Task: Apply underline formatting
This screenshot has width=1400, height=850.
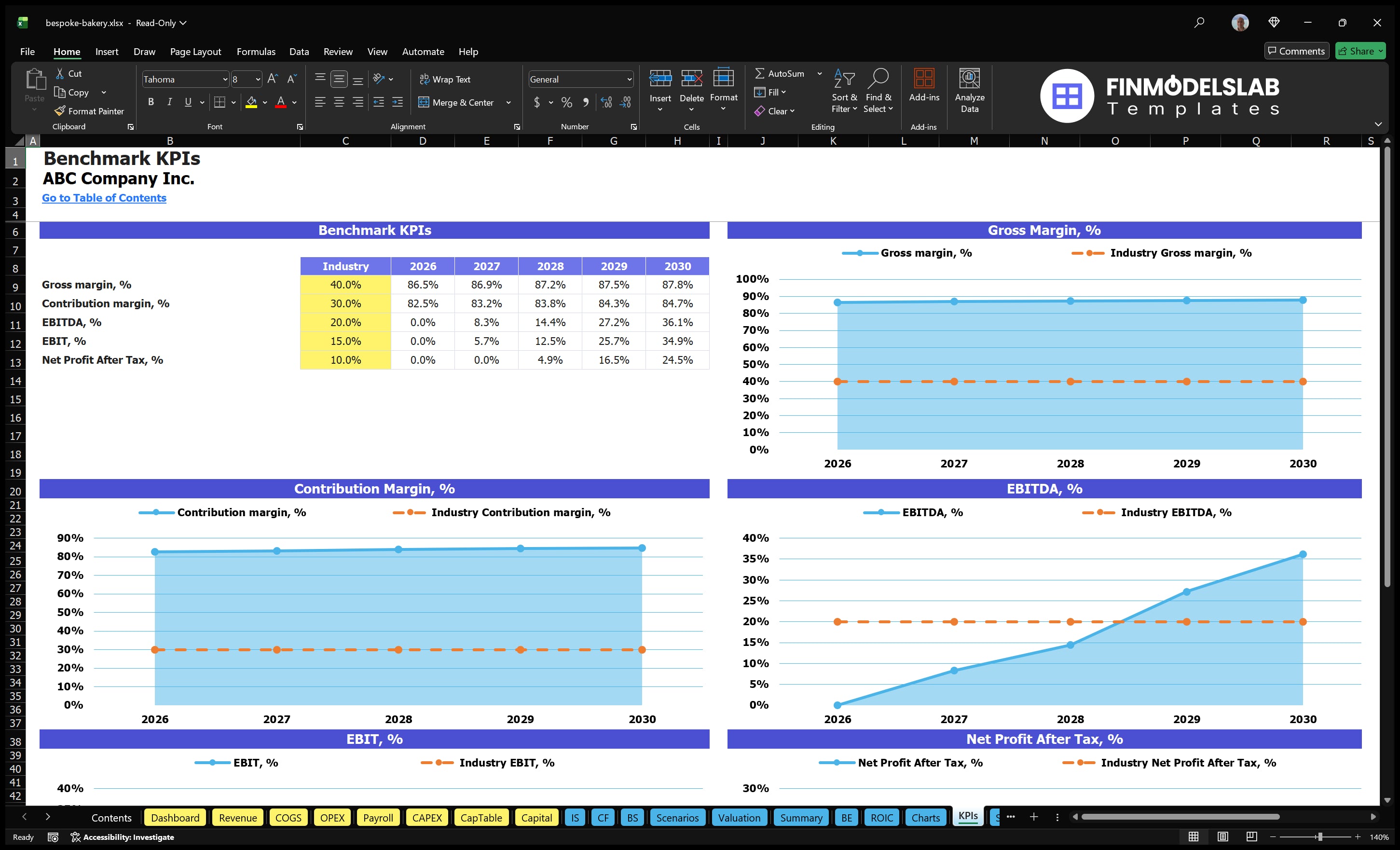Action: [x=188, y=102]
